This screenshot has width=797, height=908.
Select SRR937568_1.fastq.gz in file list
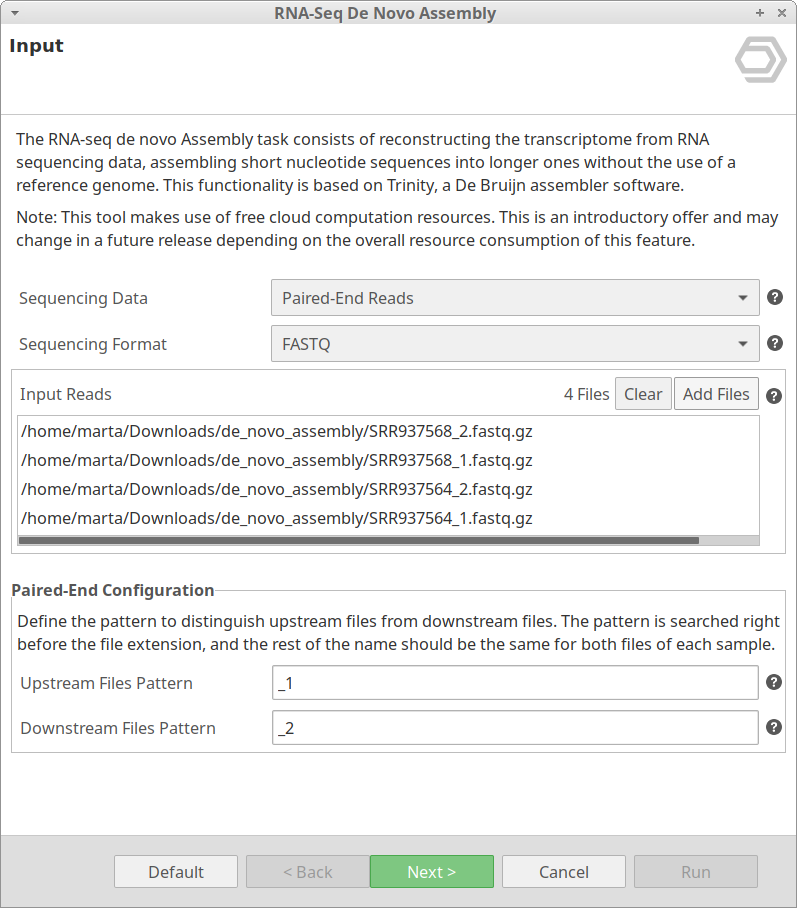click(x=276, y=461)
